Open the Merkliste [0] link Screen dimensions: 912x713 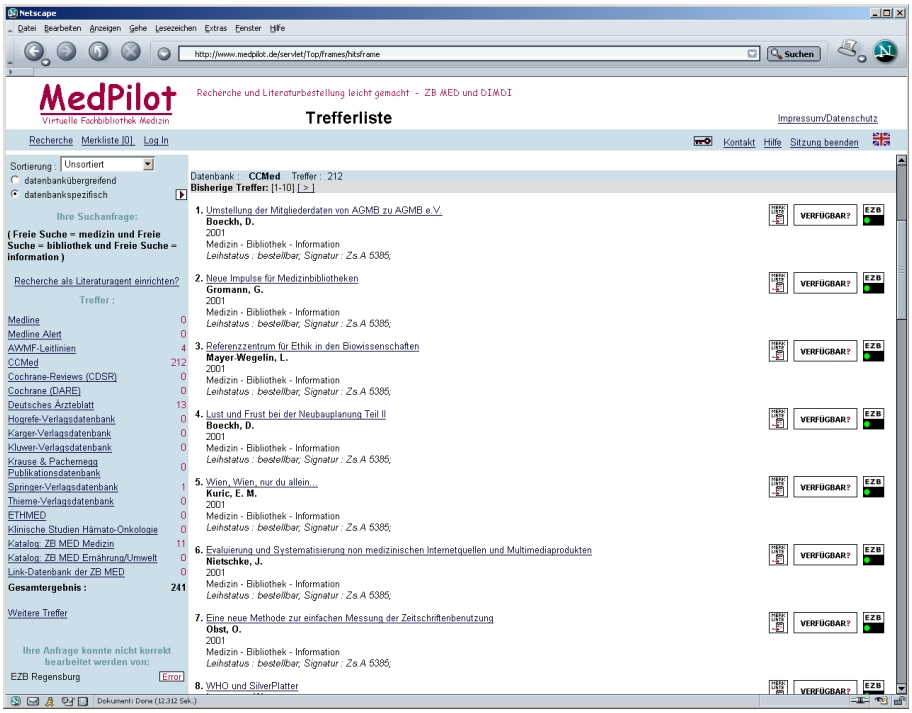(107, 140)
